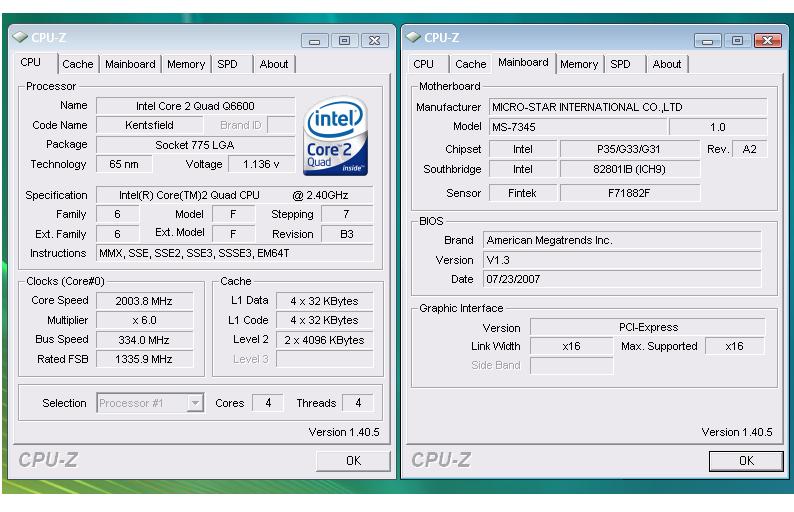
Task: Click the empty Level 3 cache field
Action: pyautogui.click(x=325, y=359)
